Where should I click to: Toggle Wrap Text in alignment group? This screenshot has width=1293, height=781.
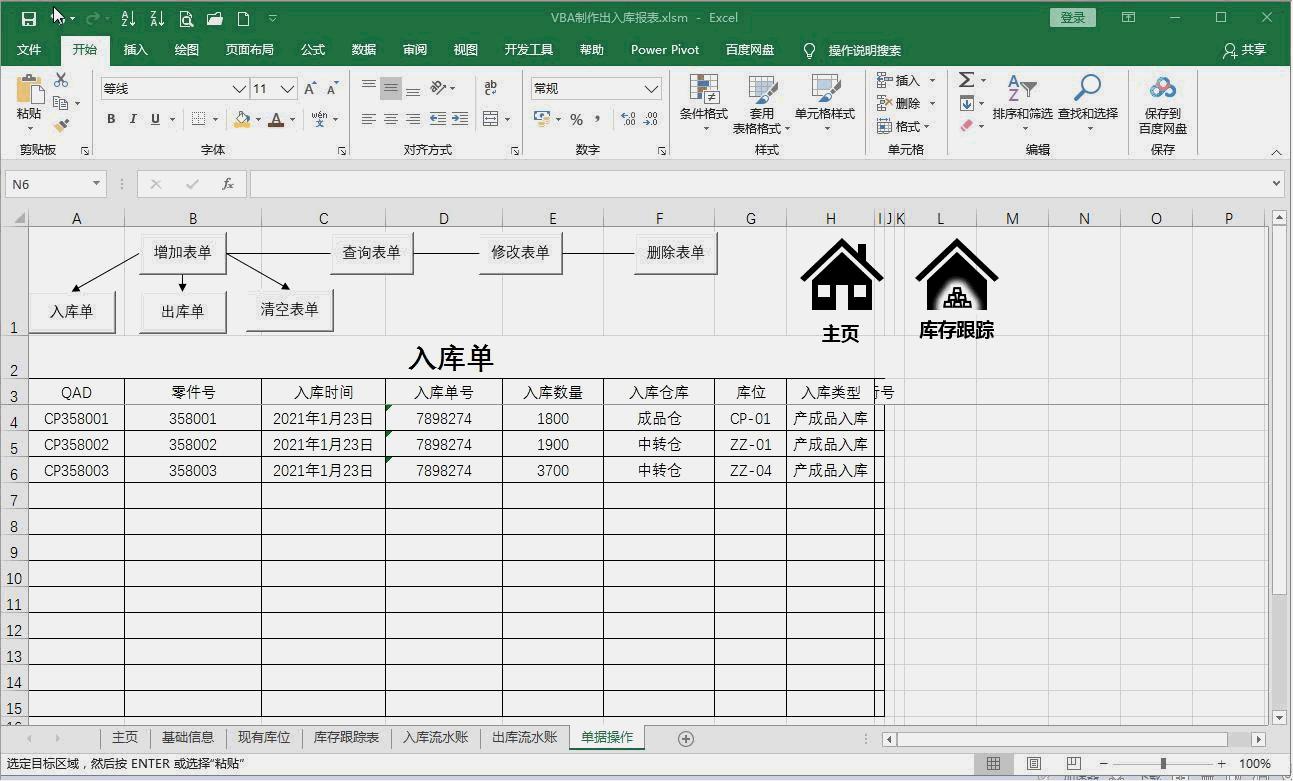click(491, 88)
